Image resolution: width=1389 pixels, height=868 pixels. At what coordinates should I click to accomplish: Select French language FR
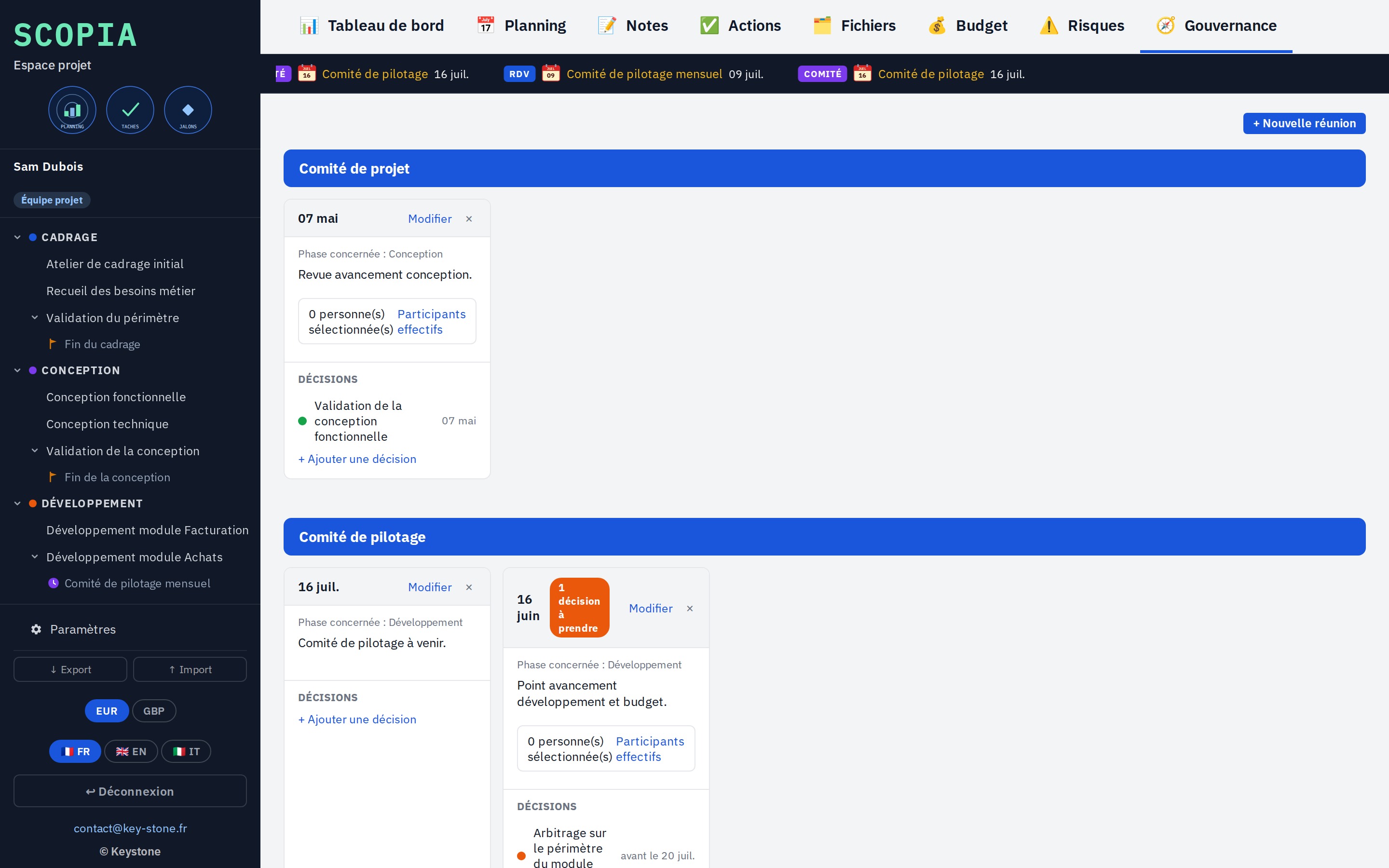tap(75, 751)
